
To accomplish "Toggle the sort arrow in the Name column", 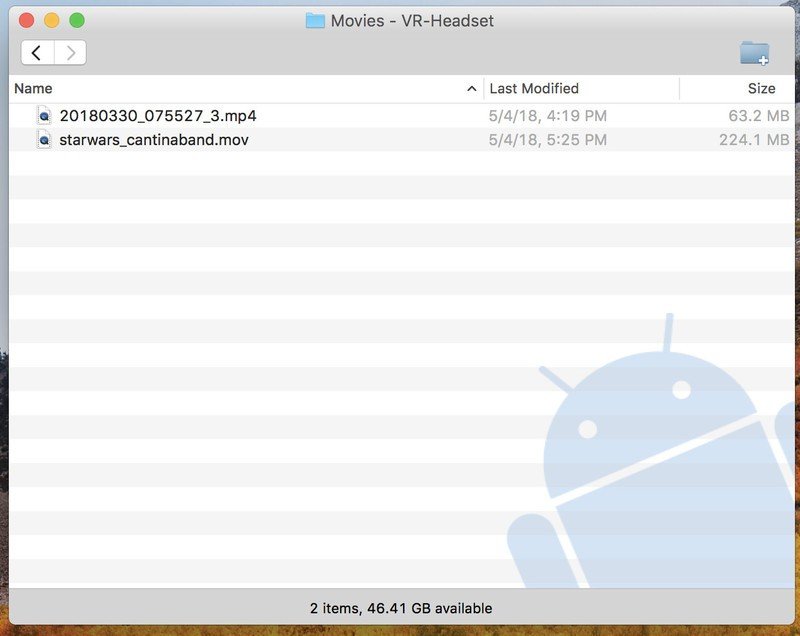I will tap(472, 89).
